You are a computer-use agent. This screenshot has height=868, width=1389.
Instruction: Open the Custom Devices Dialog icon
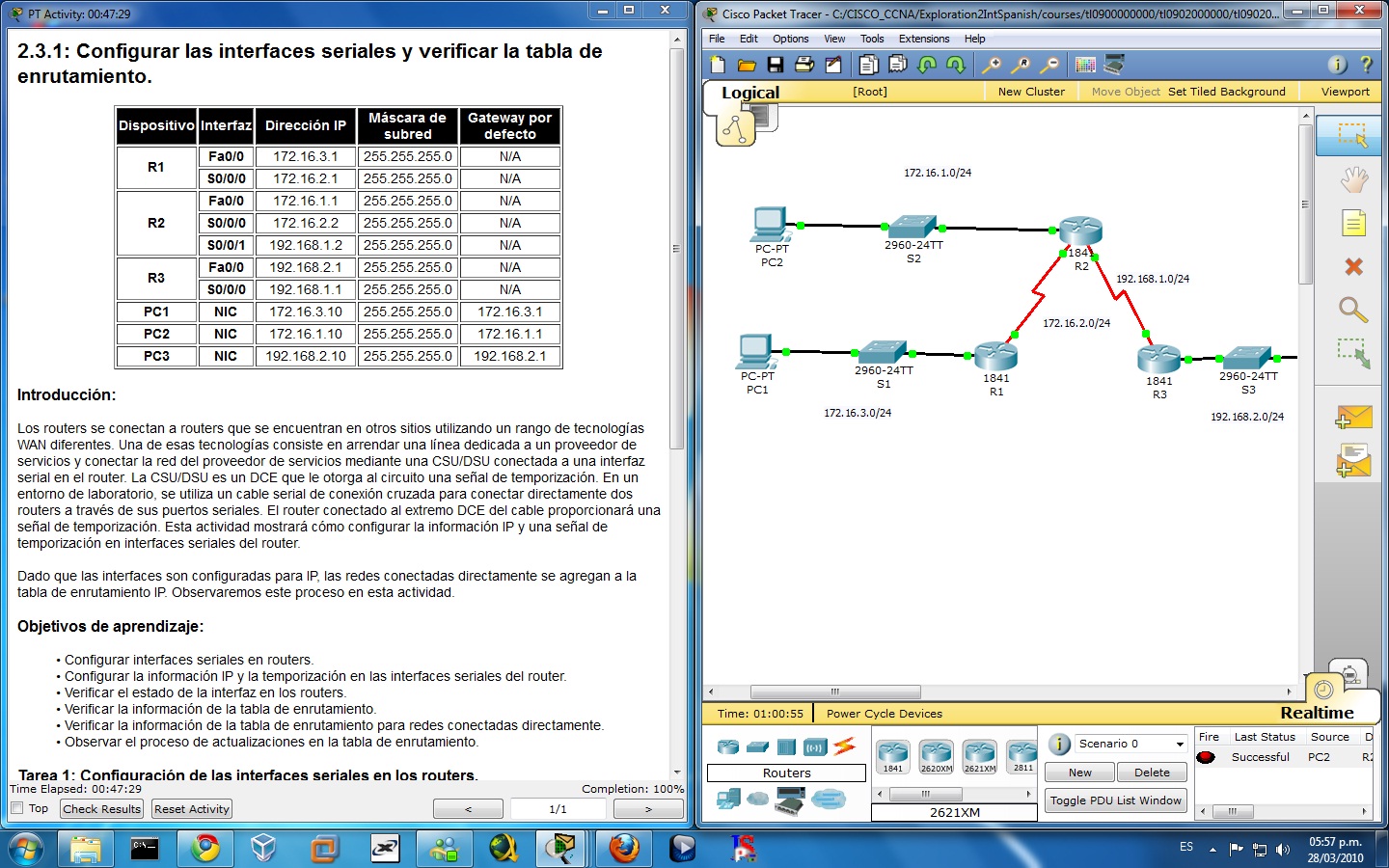coord(1114,65)
